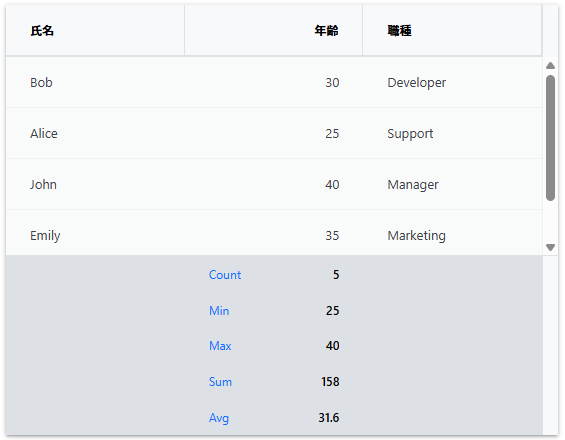
Task: Click the Marketing job cell
Action: tap(452, 233)
